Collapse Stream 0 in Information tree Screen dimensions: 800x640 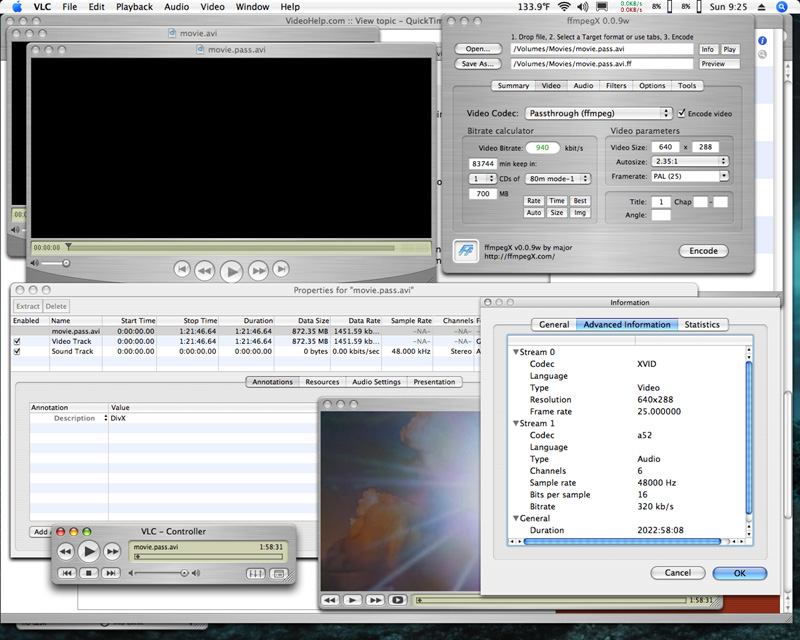point(516,352)
